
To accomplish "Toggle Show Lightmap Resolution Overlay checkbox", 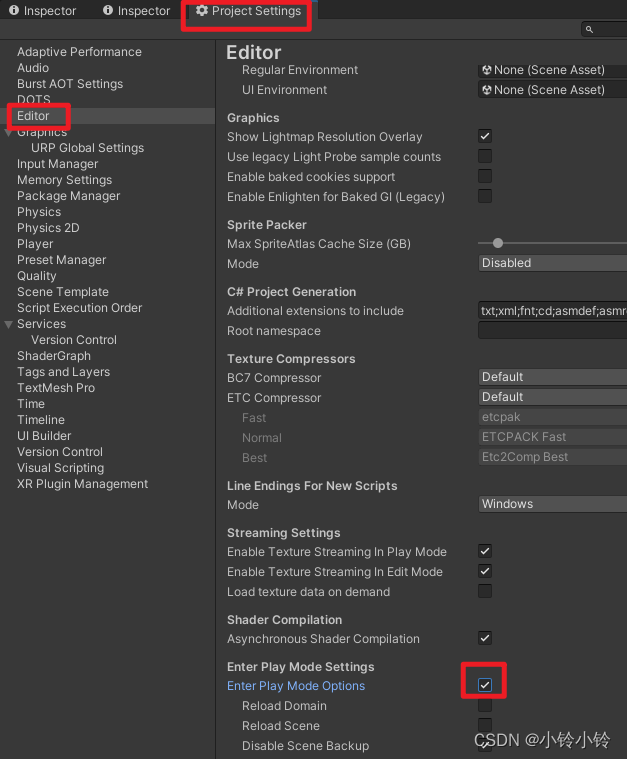I will pyautogui.click(x=485, y=136).
